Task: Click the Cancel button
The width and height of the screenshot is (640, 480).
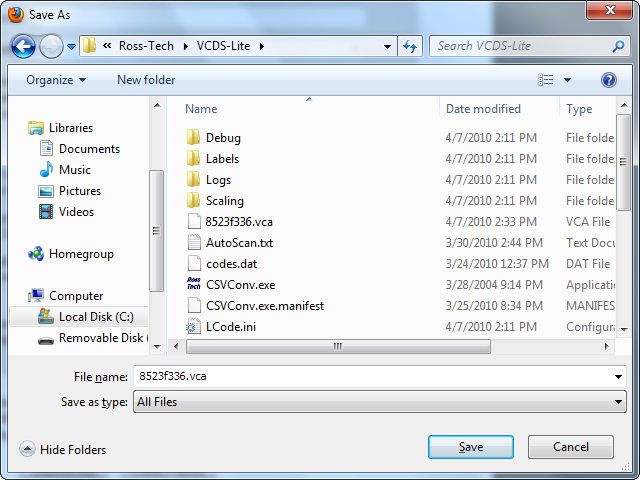Action: point(571,447)
